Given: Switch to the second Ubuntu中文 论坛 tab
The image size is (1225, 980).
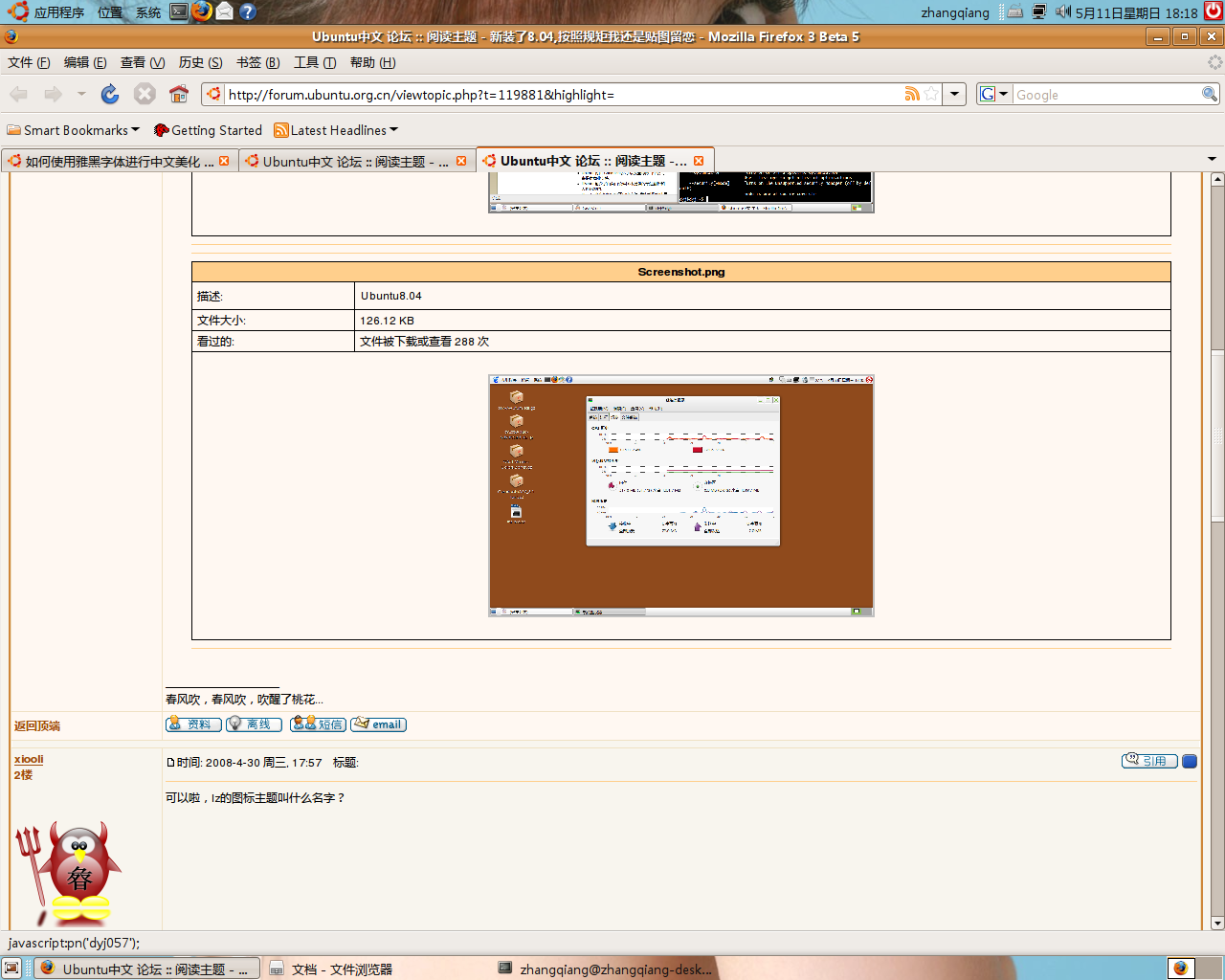Looking at the screenshot, I should pyautogui.click(x=356, y=161).
